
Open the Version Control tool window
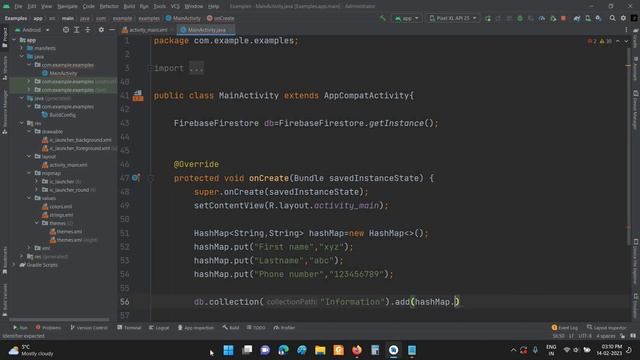[x=89, y=328]
